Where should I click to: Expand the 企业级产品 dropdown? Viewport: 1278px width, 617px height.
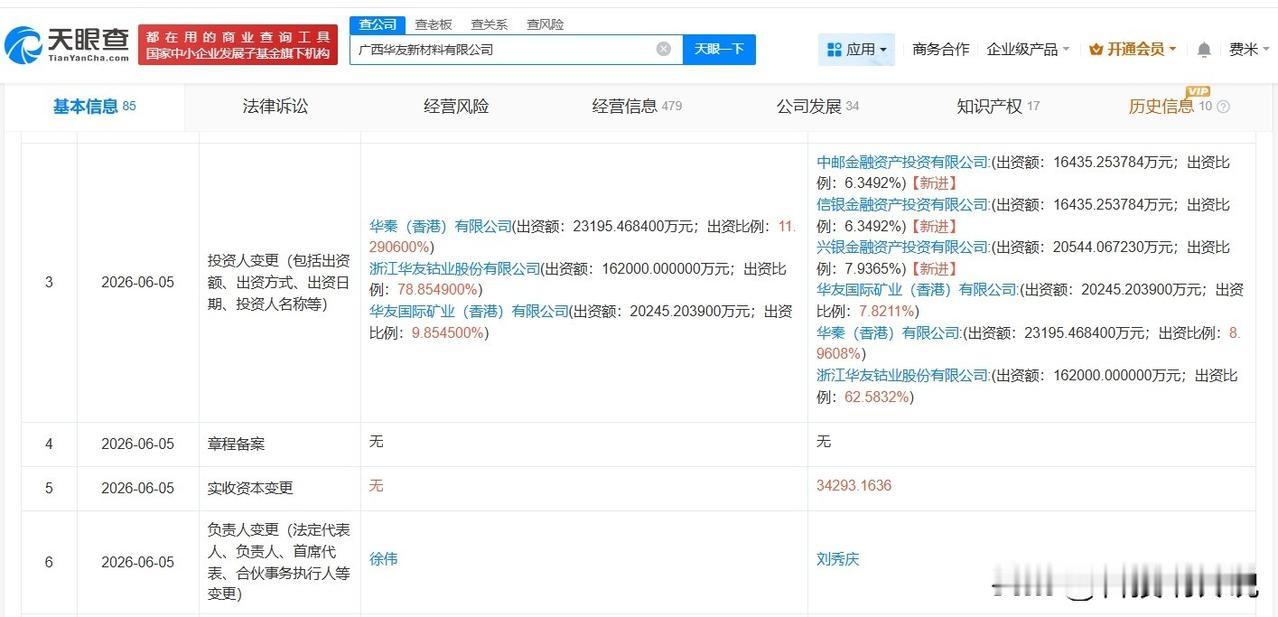click(1028, 49)
